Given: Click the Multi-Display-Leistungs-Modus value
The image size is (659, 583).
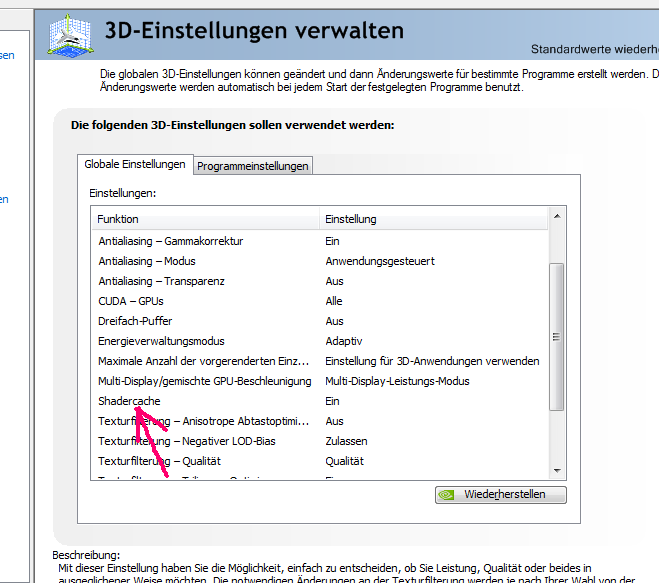Looking at the screenshot, I should pyautogui.click(x=397, y=381).
